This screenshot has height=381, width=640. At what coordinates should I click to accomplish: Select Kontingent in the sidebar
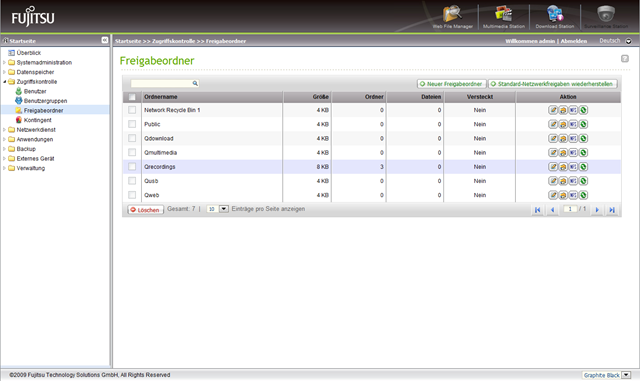click(38, 120)
